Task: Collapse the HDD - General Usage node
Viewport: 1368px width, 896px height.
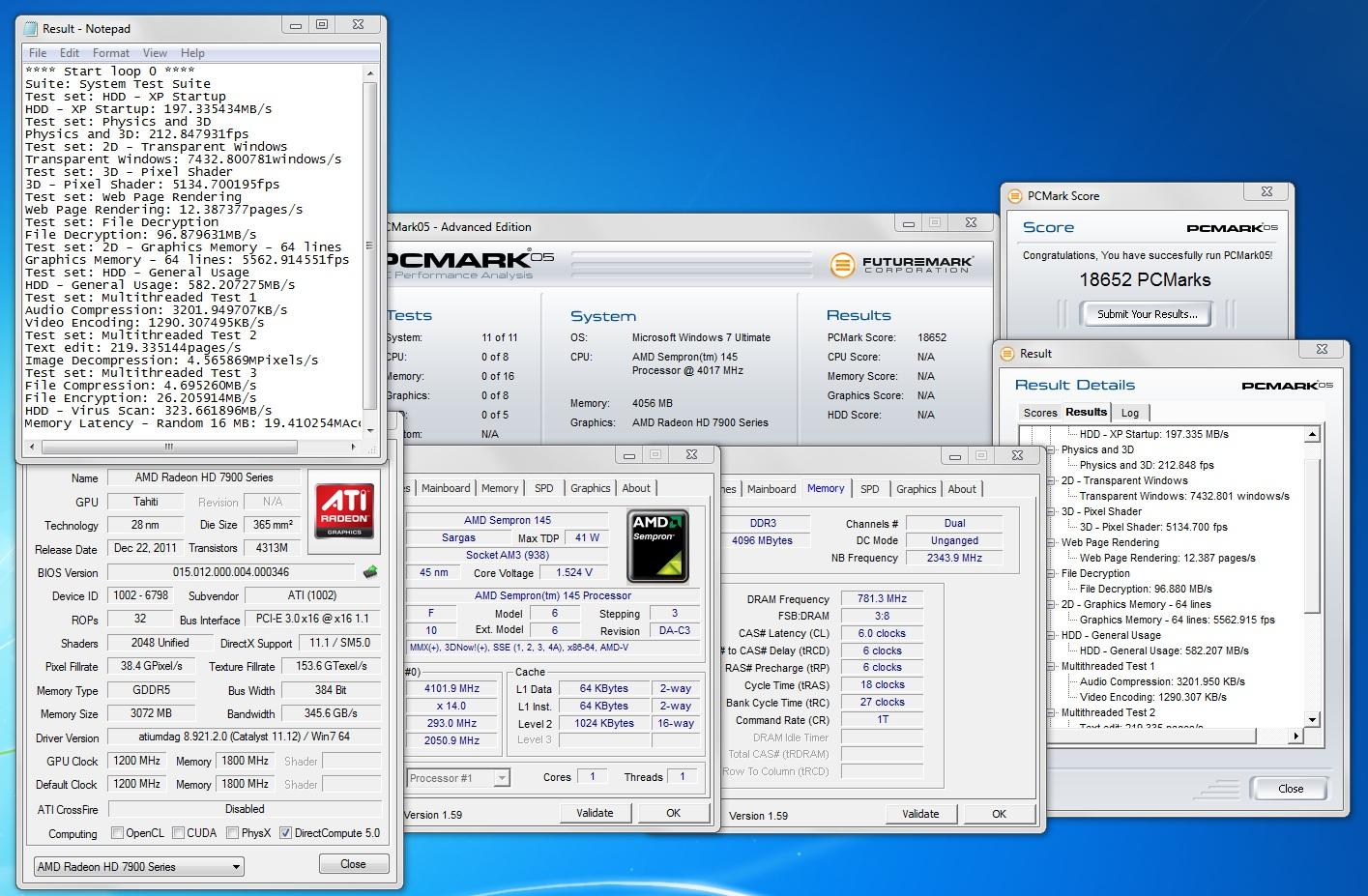Action: click(1052, 635)
